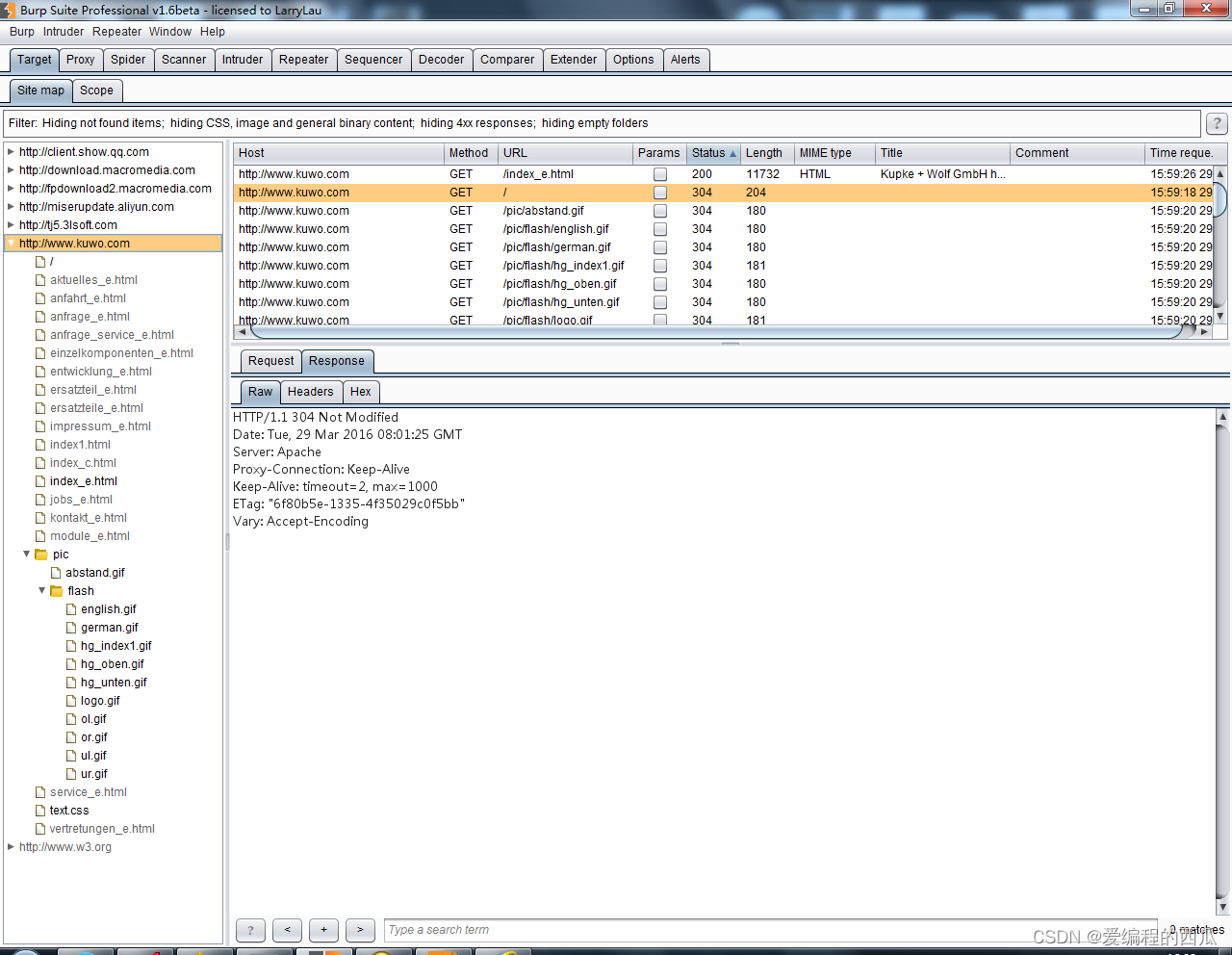The image size is (1232, 955).
Task: Click the "+" match button near the search field
Action: point(323,930)
